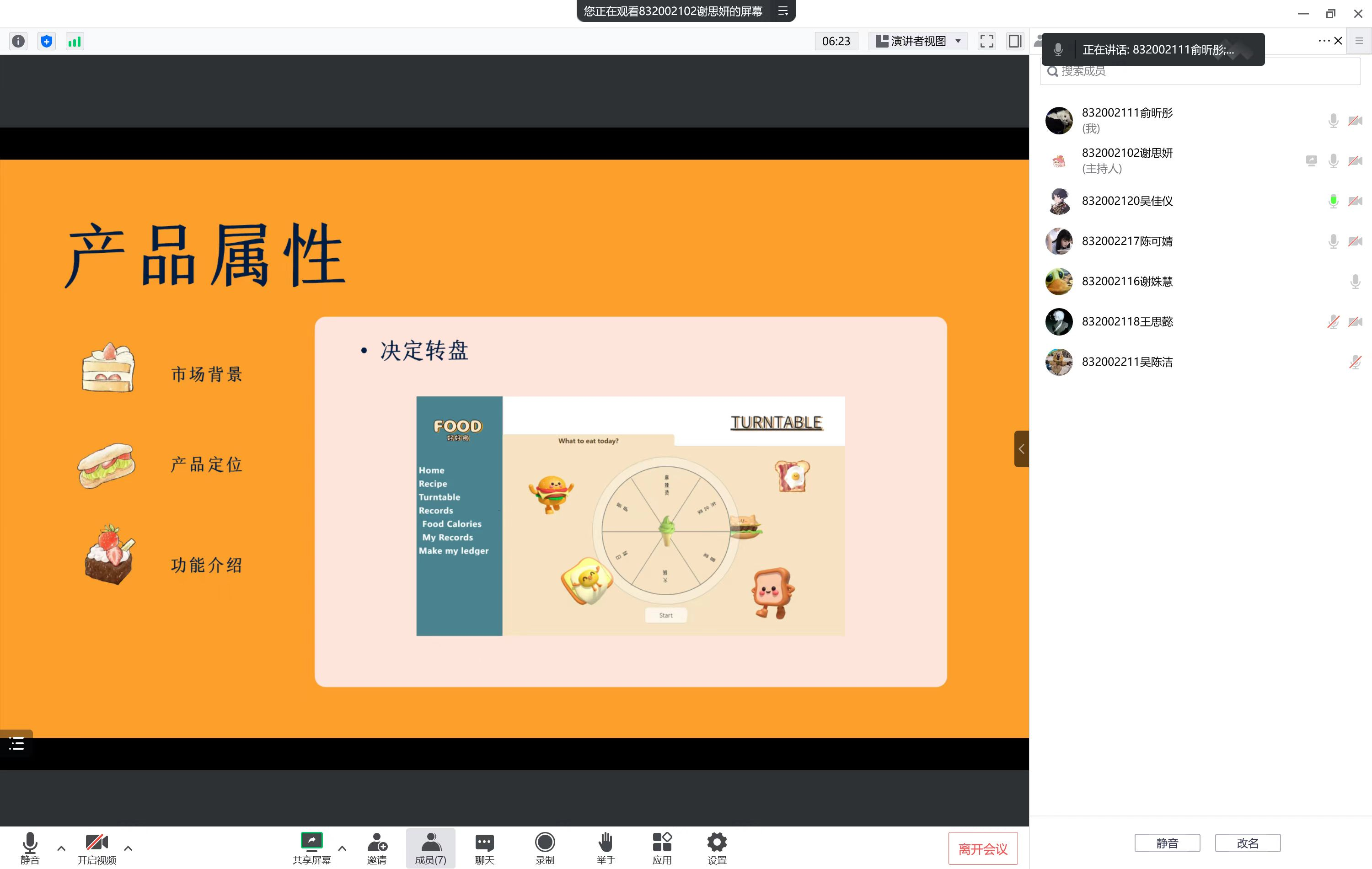Click the meeting info icon

pos(18,41)
